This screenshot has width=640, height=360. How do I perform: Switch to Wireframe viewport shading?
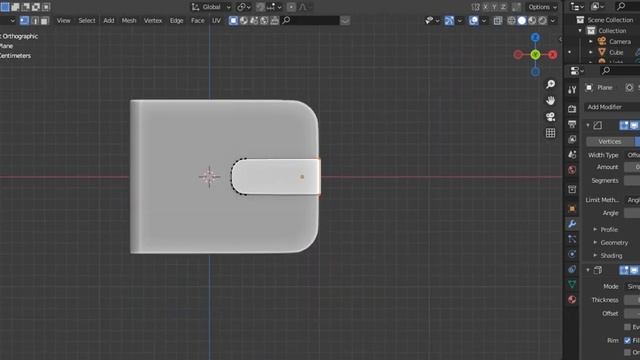pyautogui.click(x=511, y=20)
